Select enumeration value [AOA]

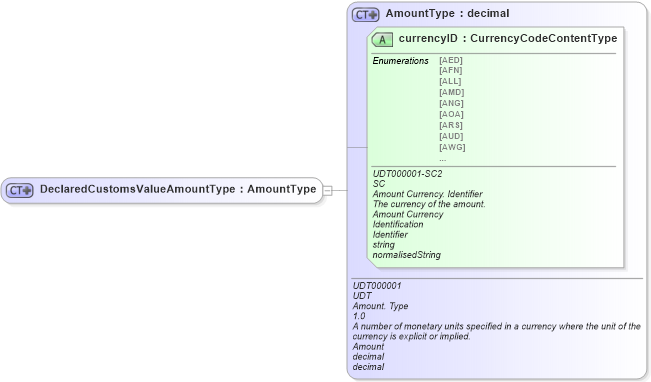452,114
